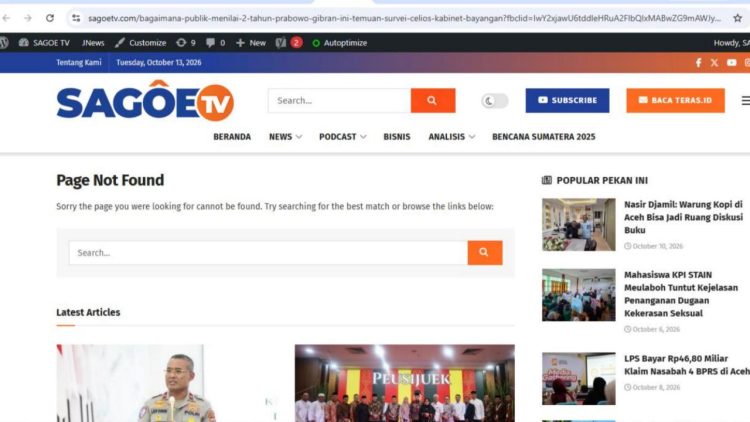Reload the page with the refresh icon
This screenshot has height=422, width=750.
50,18
